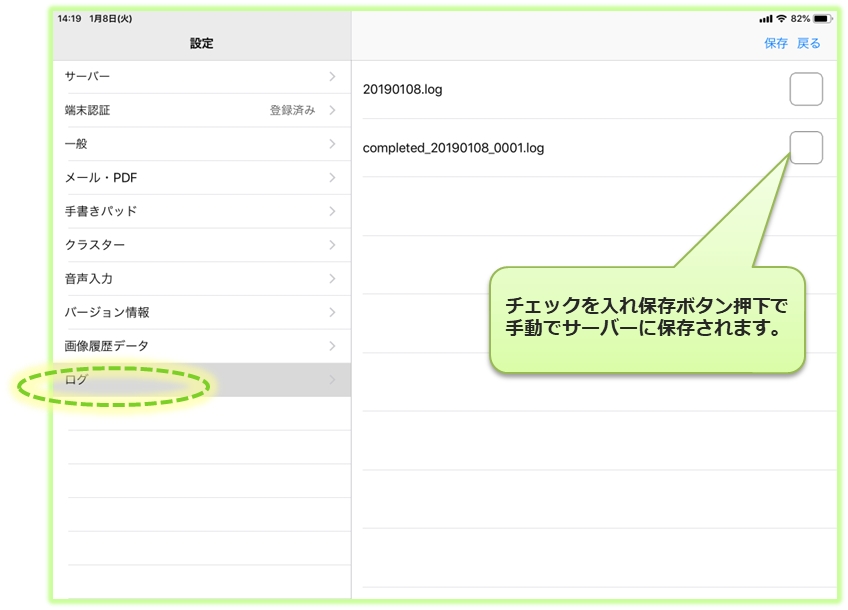
Task: View バージョン情報 details
Action: [x=200, y=312]
